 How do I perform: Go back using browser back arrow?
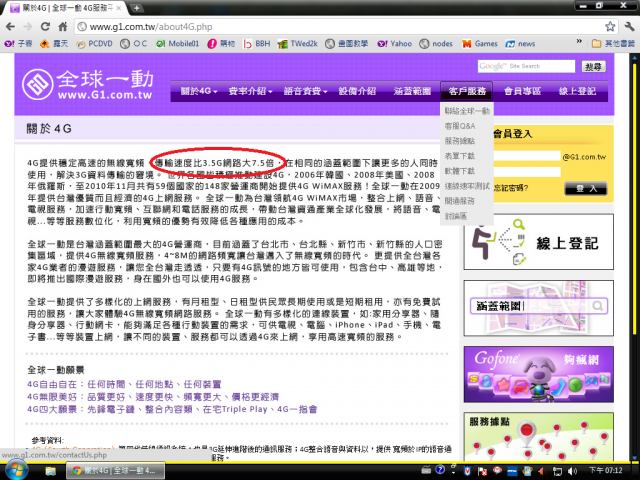[x=11, y=27]
